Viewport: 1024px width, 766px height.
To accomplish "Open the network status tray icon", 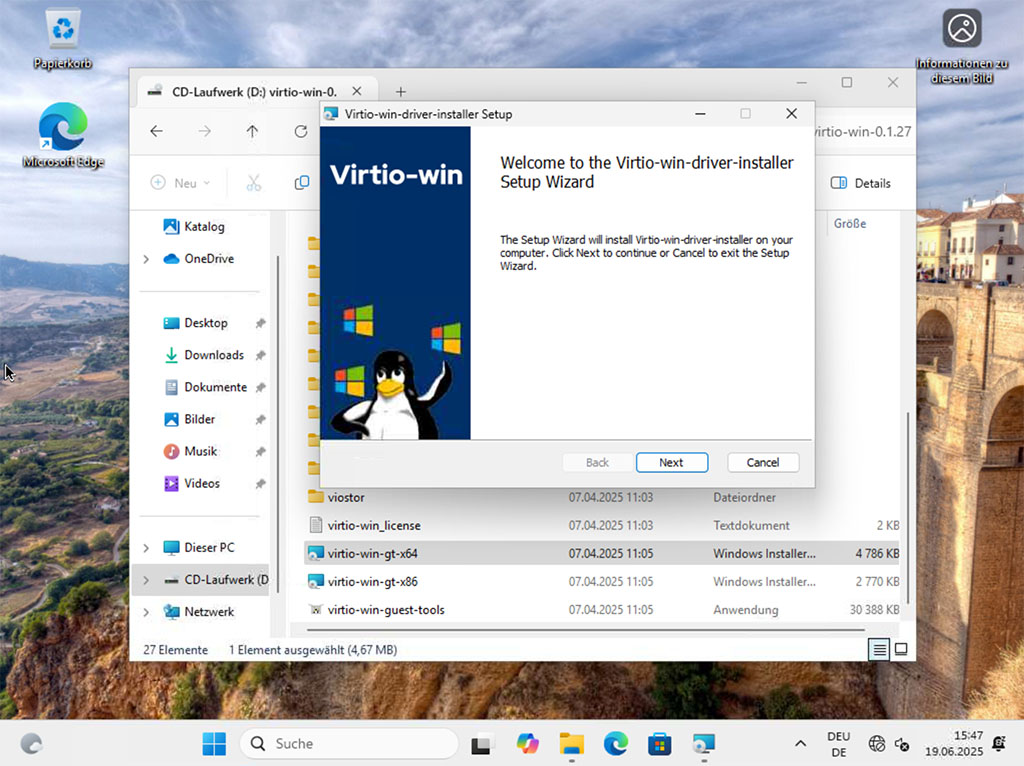I will (x=876, y=744).
